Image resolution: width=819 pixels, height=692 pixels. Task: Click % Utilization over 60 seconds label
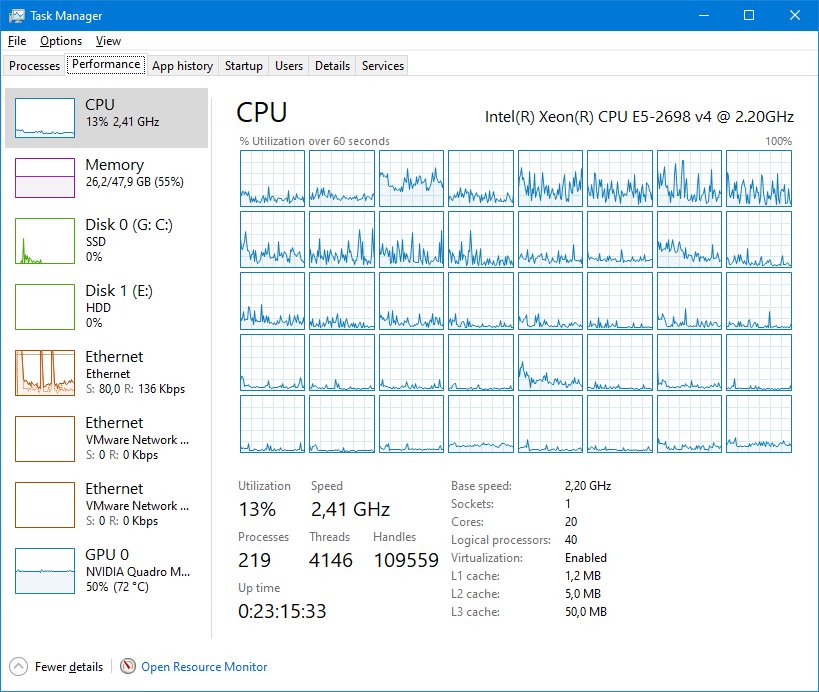point(314,141)
